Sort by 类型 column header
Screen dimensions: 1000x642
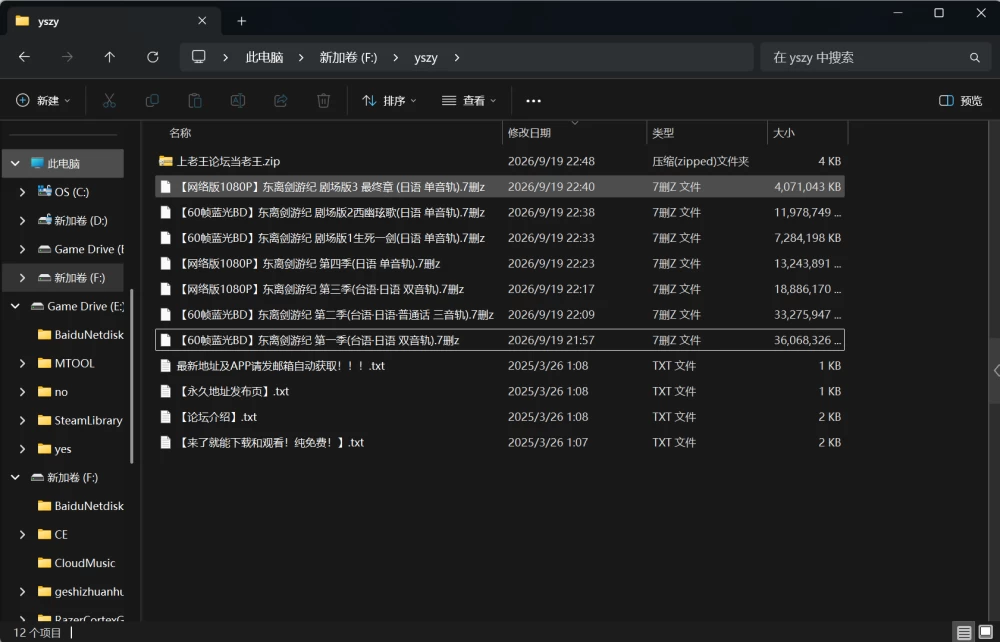707,133
